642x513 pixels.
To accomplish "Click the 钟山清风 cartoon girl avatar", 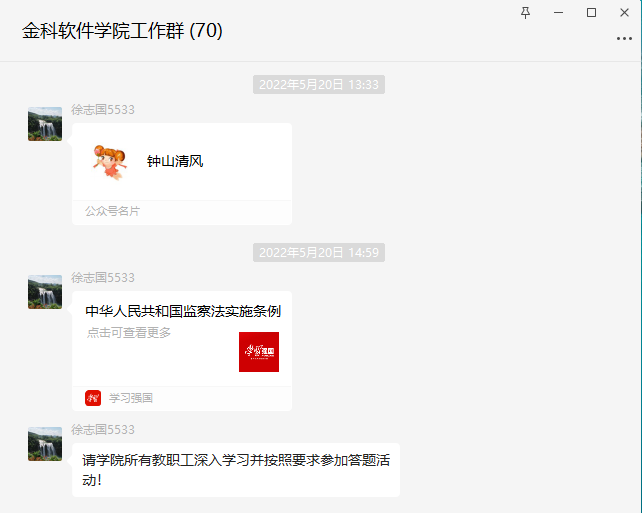I will pos(110,162).
